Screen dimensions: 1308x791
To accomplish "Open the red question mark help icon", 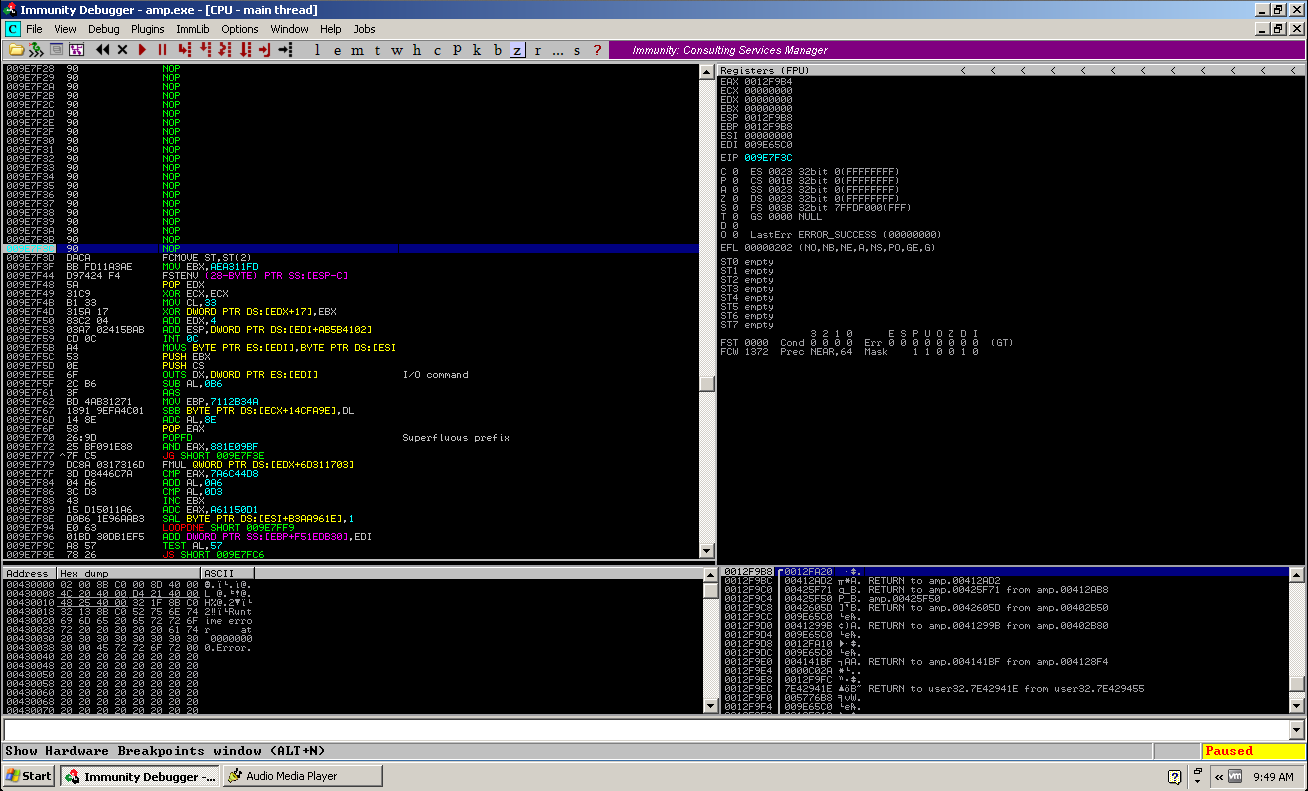I will point(597,50).
